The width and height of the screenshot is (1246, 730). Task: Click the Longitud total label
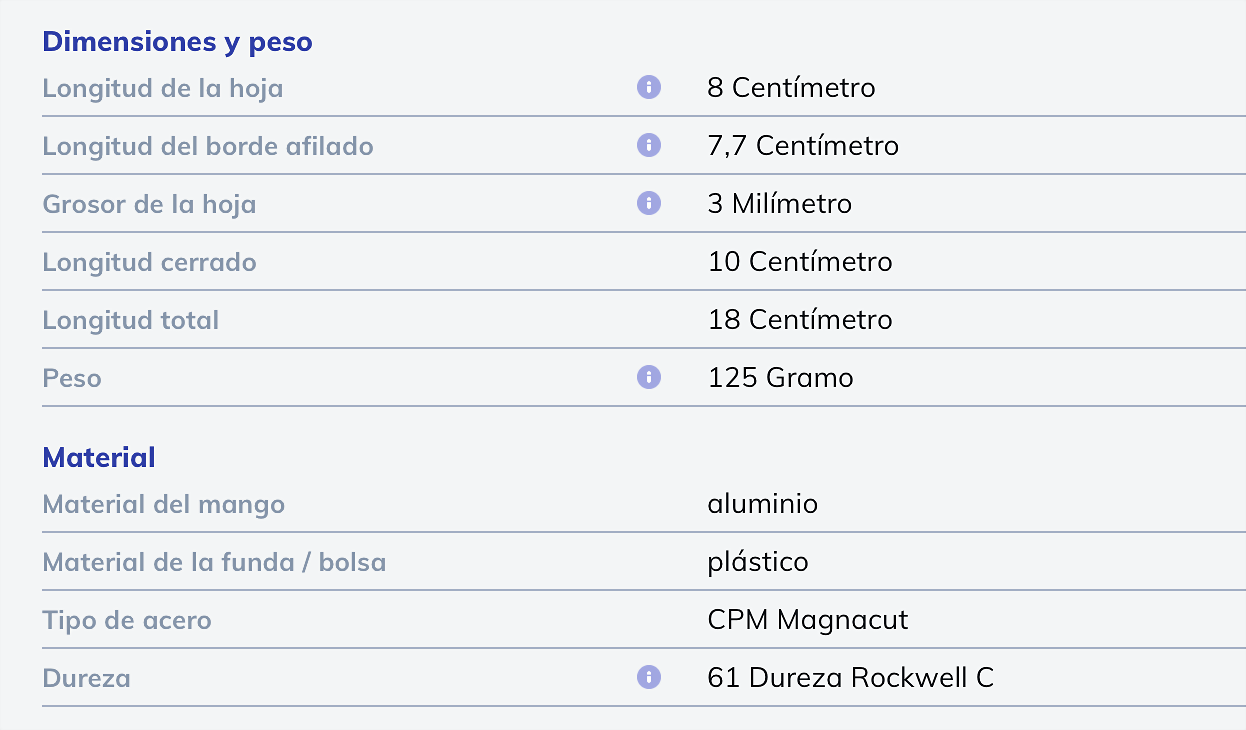130,320
